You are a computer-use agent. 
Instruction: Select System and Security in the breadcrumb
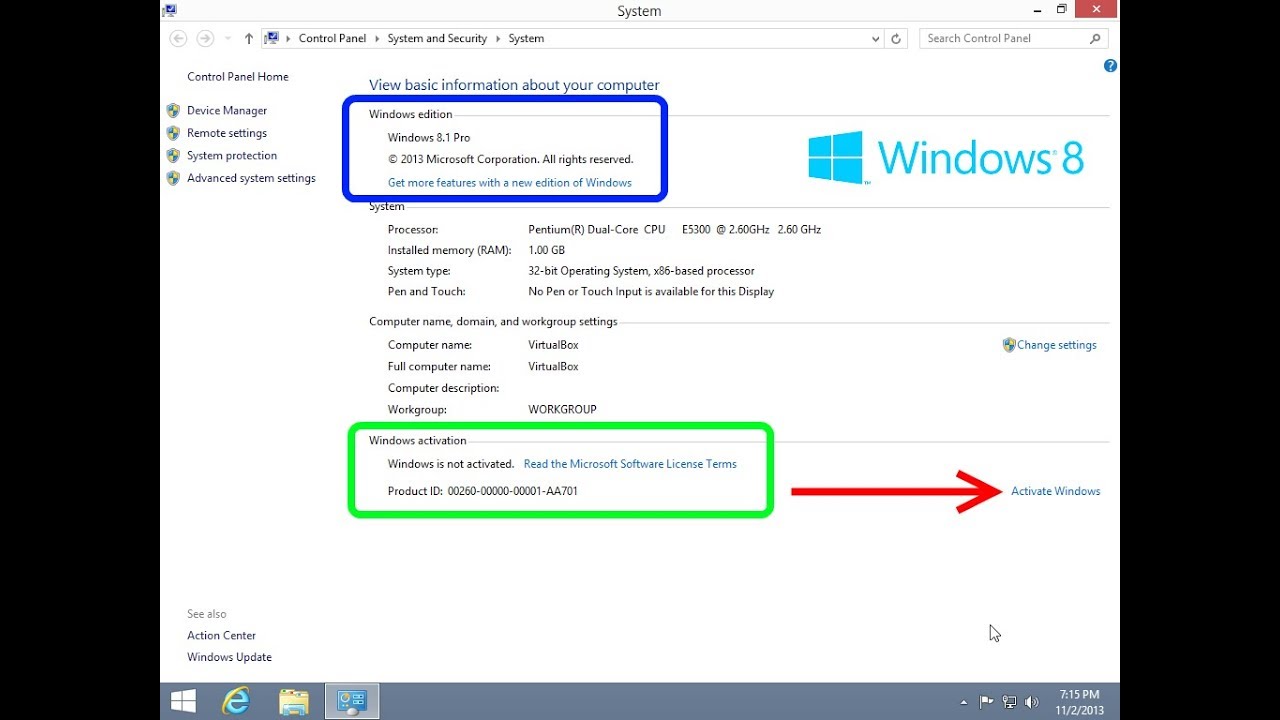point(437,38)
